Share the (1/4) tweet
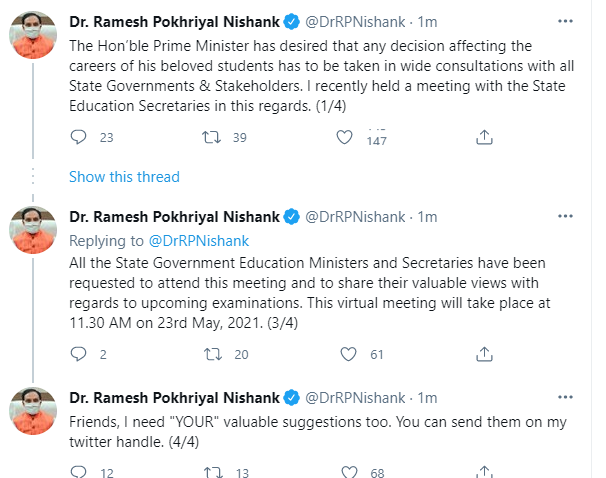 (x=484, y=137)
